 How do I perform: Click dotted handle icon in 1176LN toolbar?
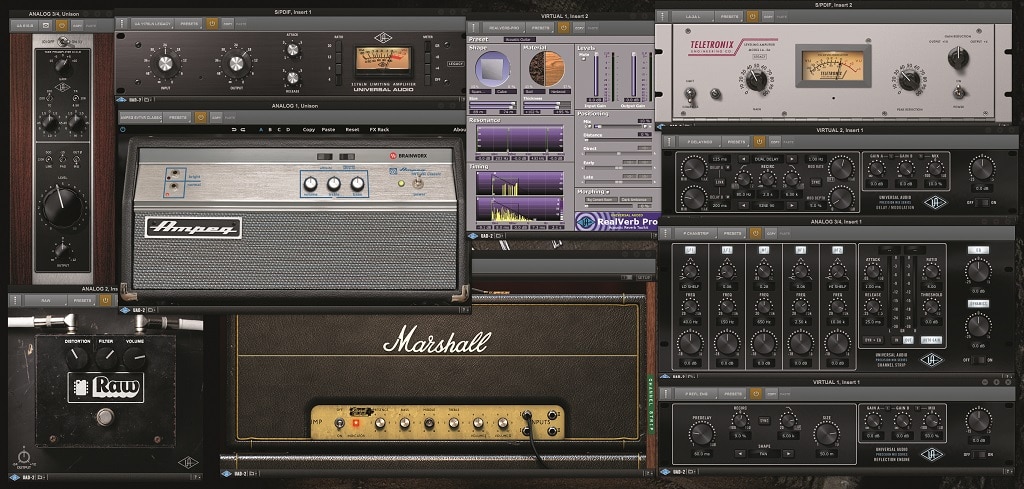click(122, 24)
